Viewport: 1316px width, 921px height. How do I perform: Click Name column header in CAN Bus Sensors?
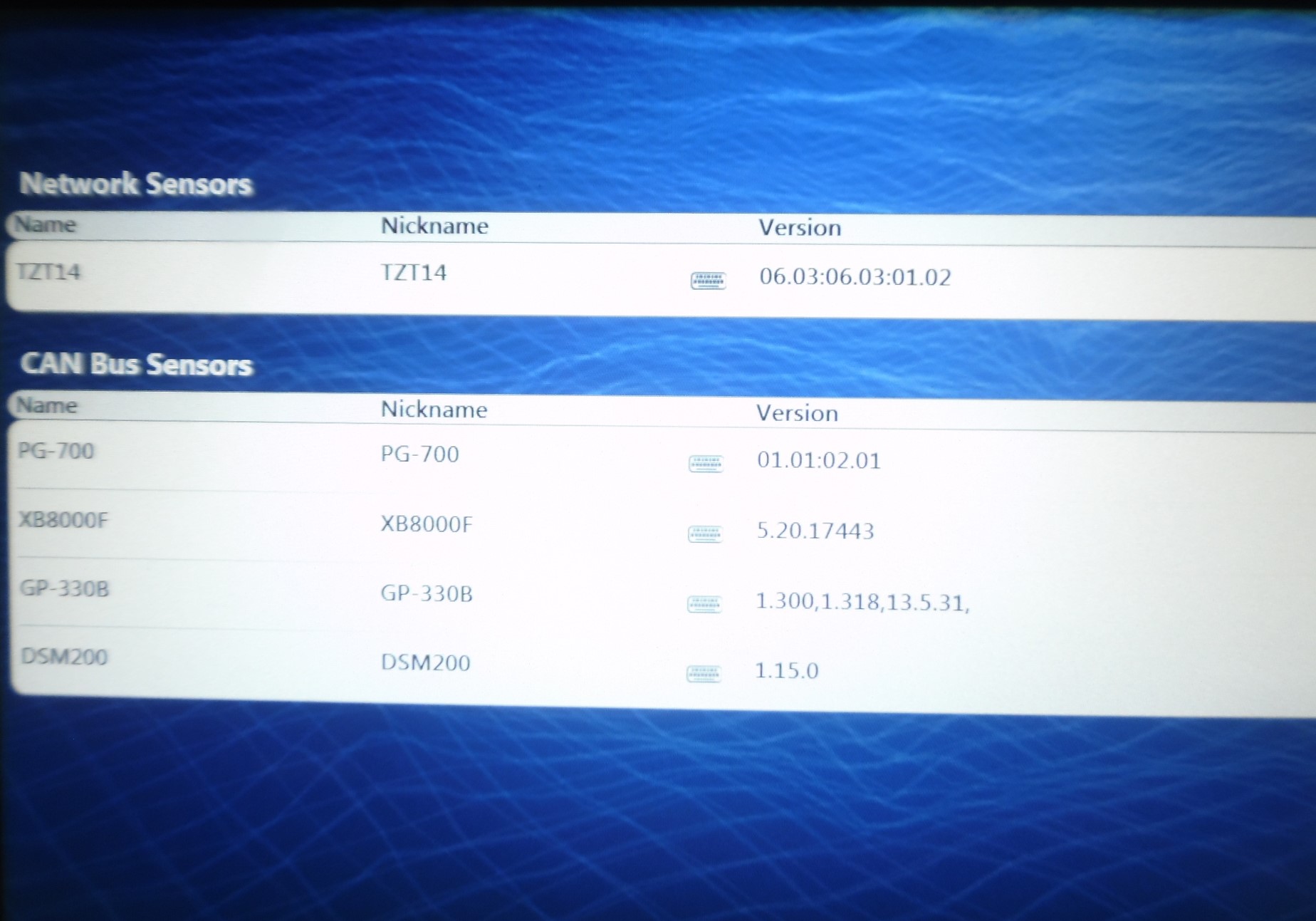point(47,405)
